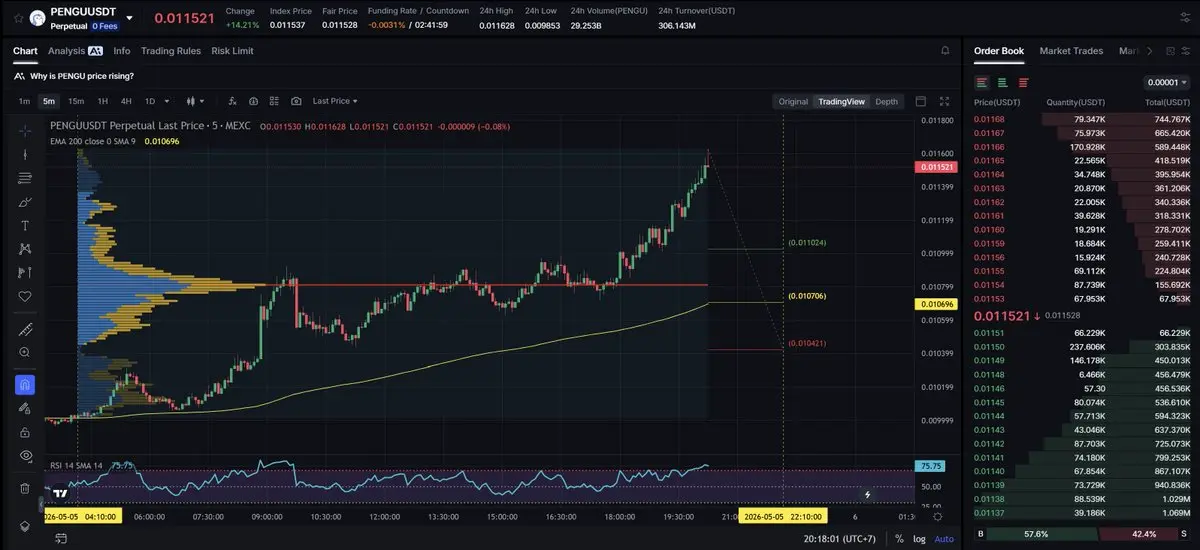
Task: Switch chart view to TradingView
Action: pos(841,101)
